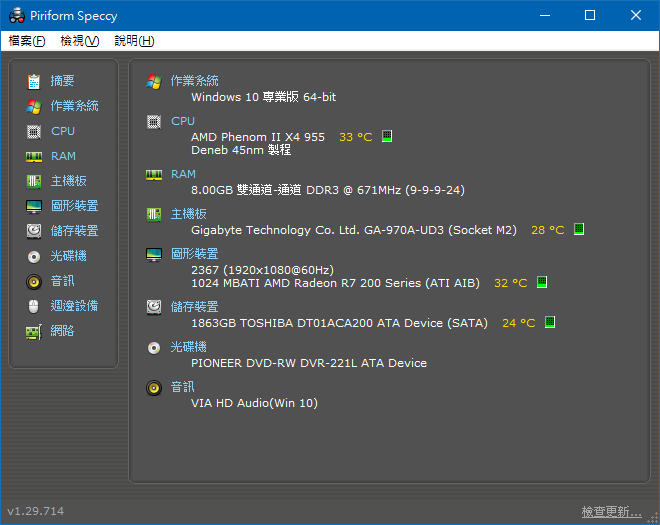The image size is (660, 525).
Task: Maximize the Piriform Speccy window
Action: [590, 16]
